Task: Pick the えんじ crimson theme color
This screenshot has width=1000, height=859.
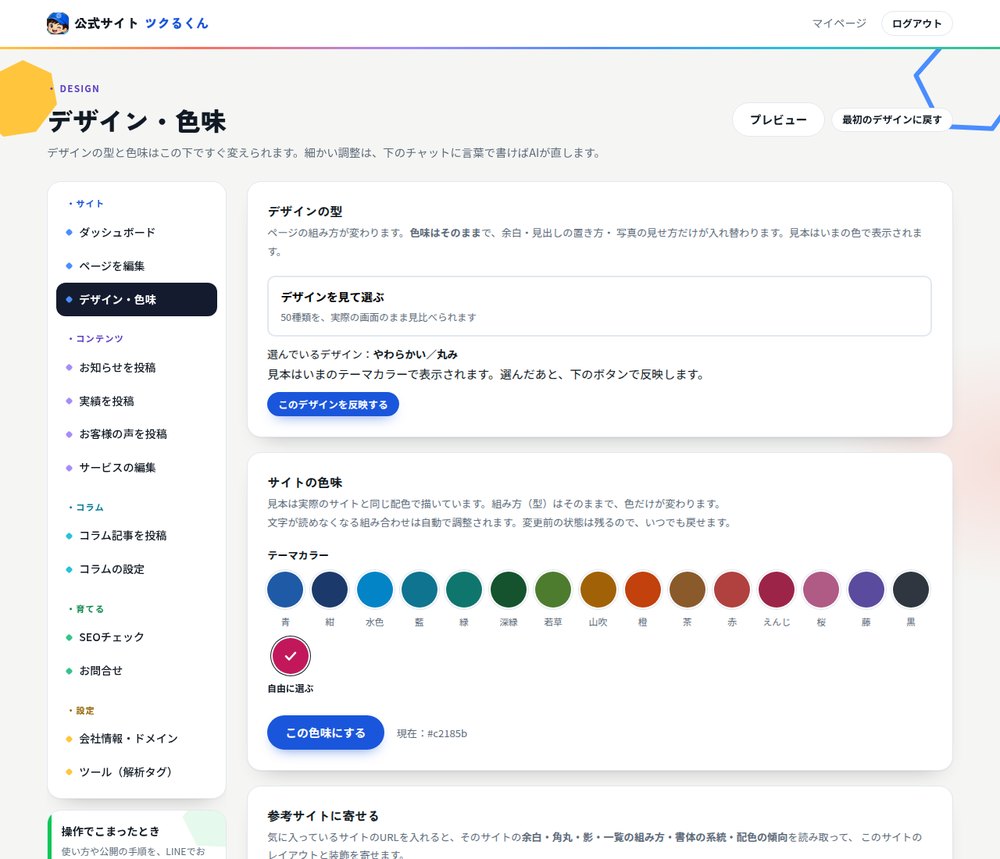Action: pos(776,589)
